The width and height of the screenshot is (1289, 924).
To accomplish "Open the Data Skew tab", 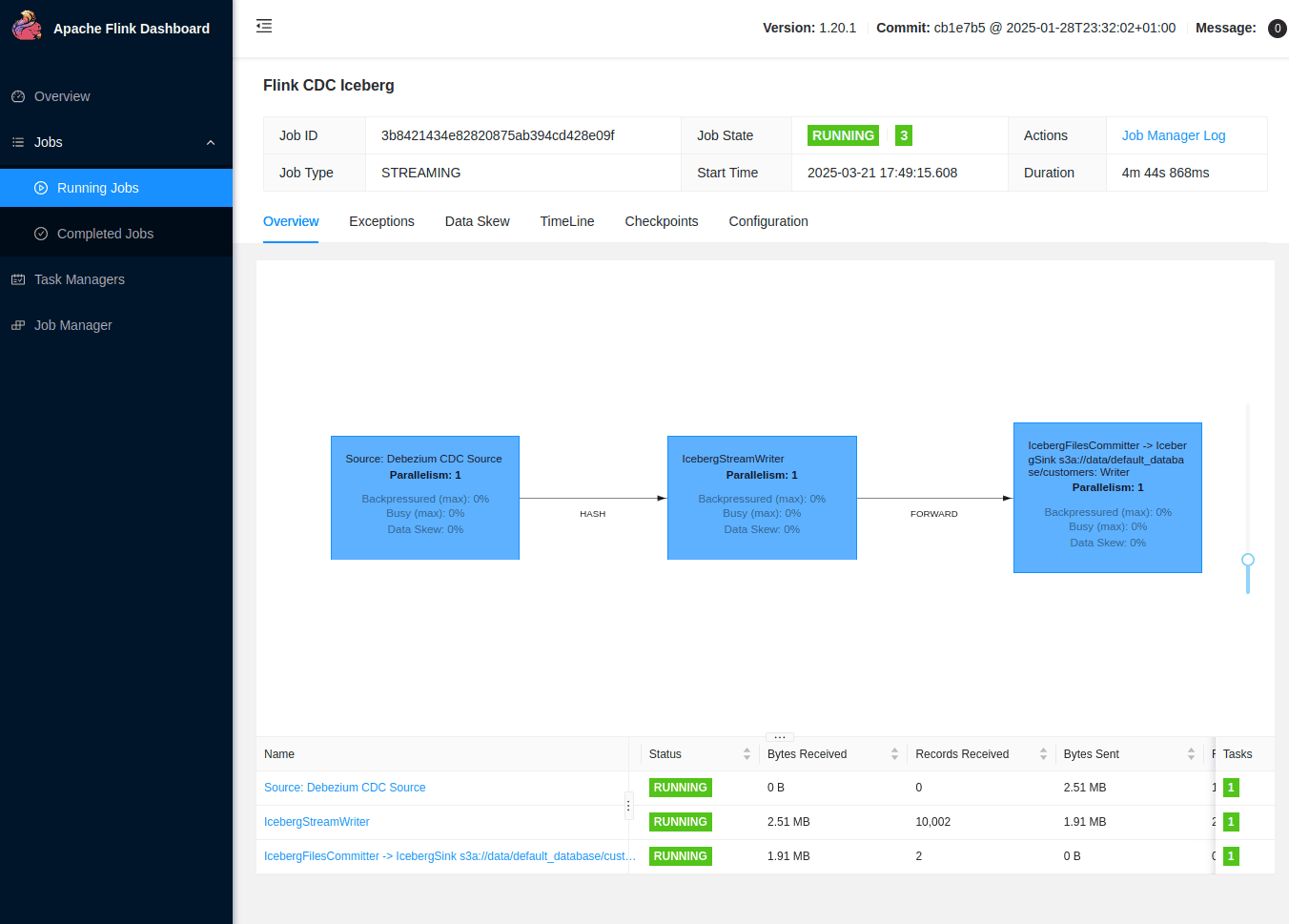I will coord(478,221).
